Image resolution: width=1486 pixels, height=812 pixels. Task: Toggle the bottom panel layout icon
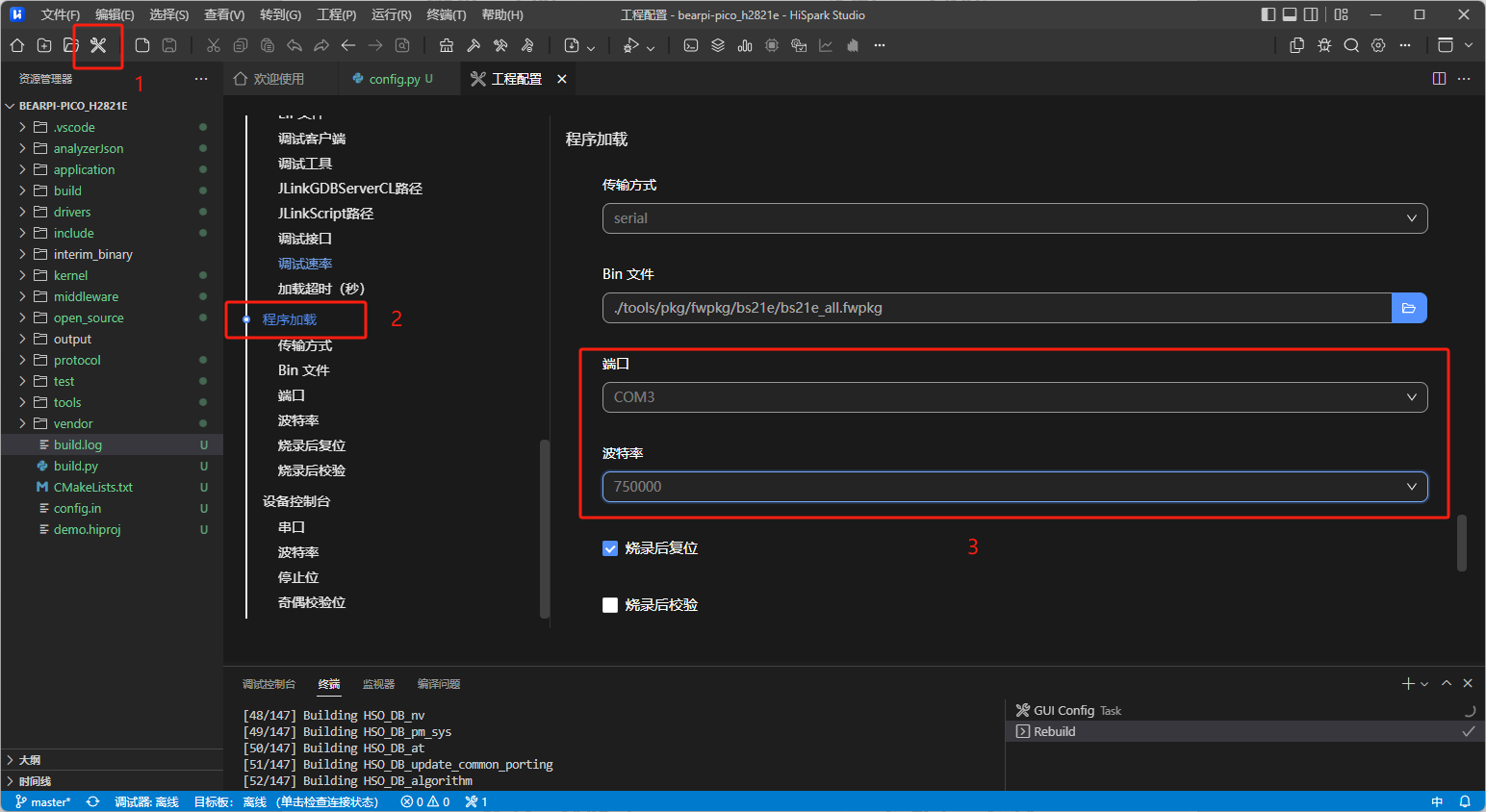click(1290, 14)
